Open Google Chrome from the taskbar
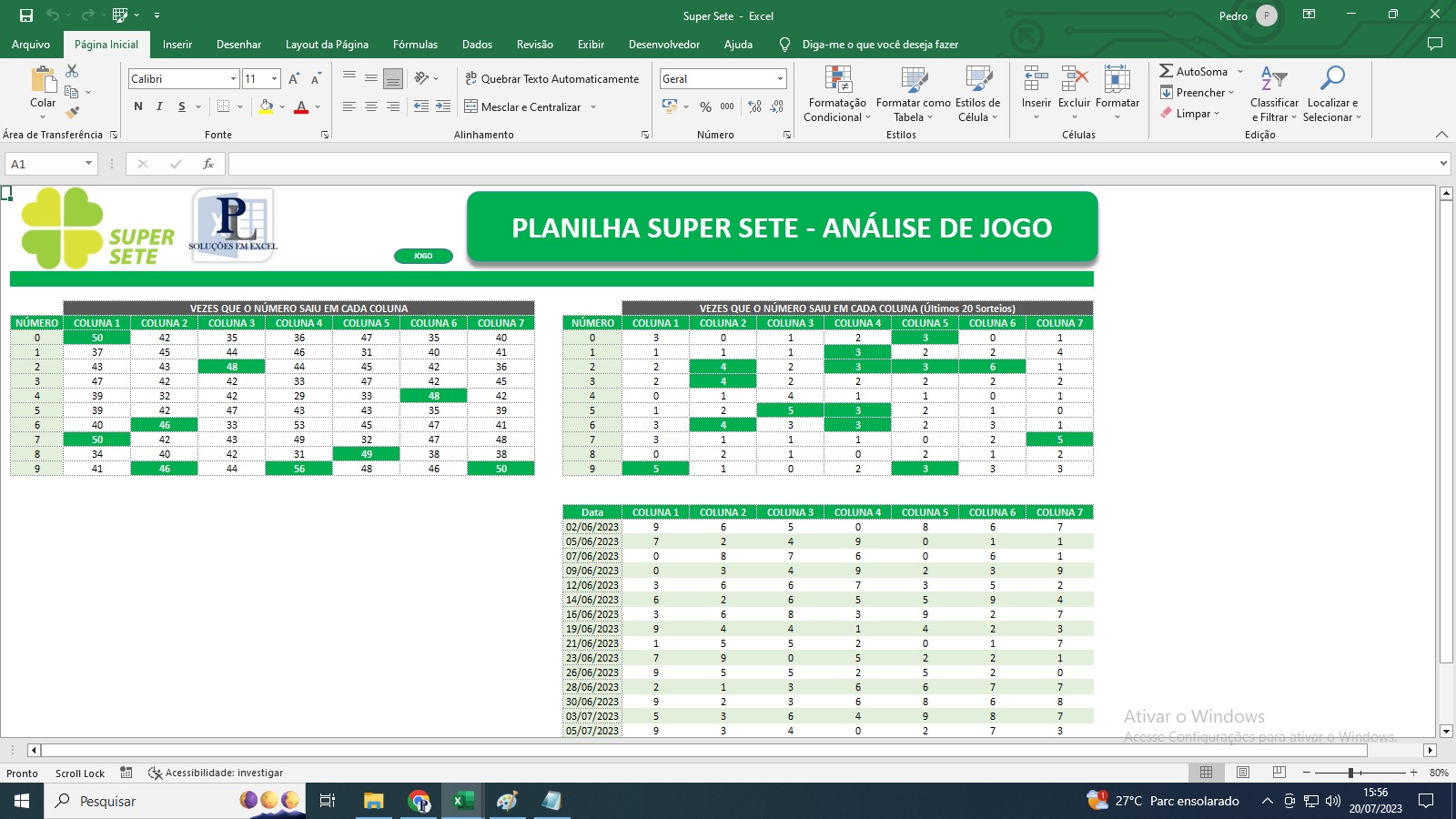 point(419,801)
